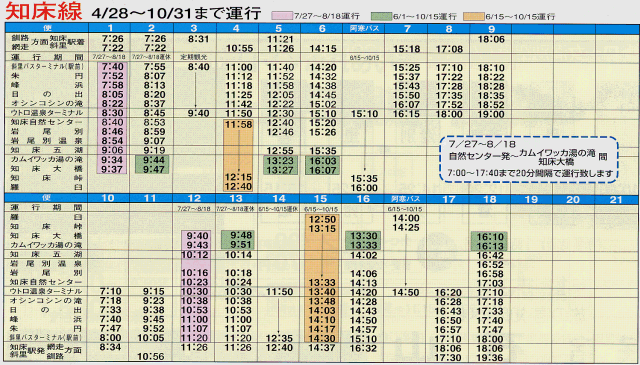Click the red 知床線 title
Viewport: 640px width, 365px height.
tap(44, 12)
